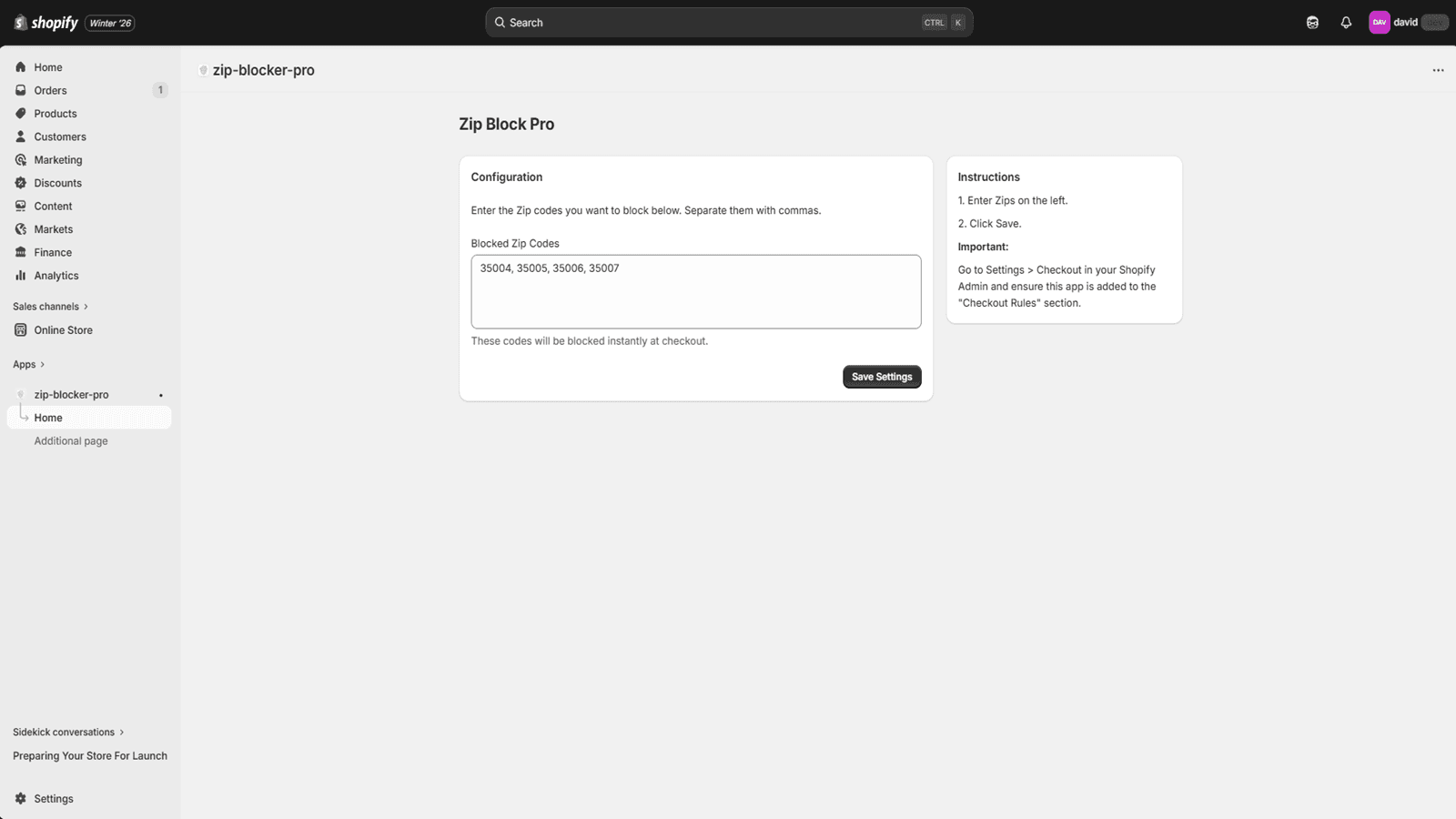Viewport: 1456px width, 819px height.
Task: Click the Analytics bar chart icon
Action: pos(21,276)
